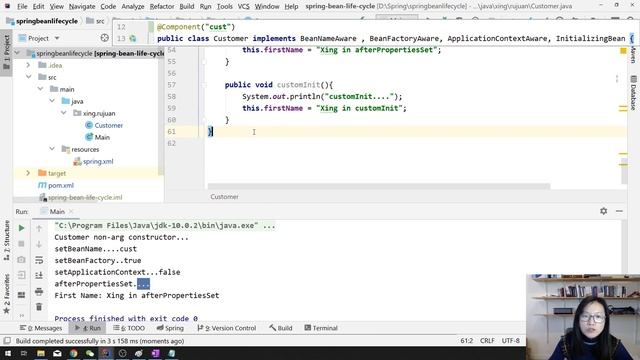Click the stop process square icon
The height and width of the screenshot is (360, 640).
21,244
